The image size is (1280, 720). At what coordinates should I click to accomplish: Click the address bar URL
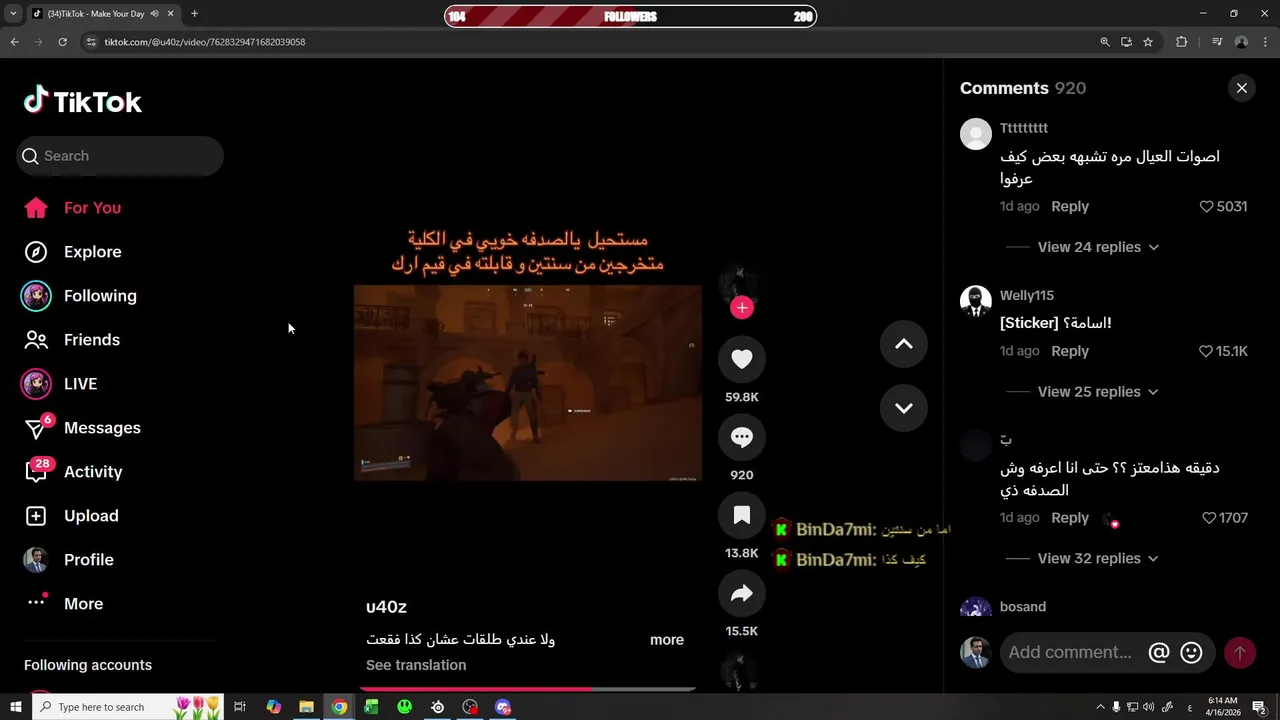[205, 42]
